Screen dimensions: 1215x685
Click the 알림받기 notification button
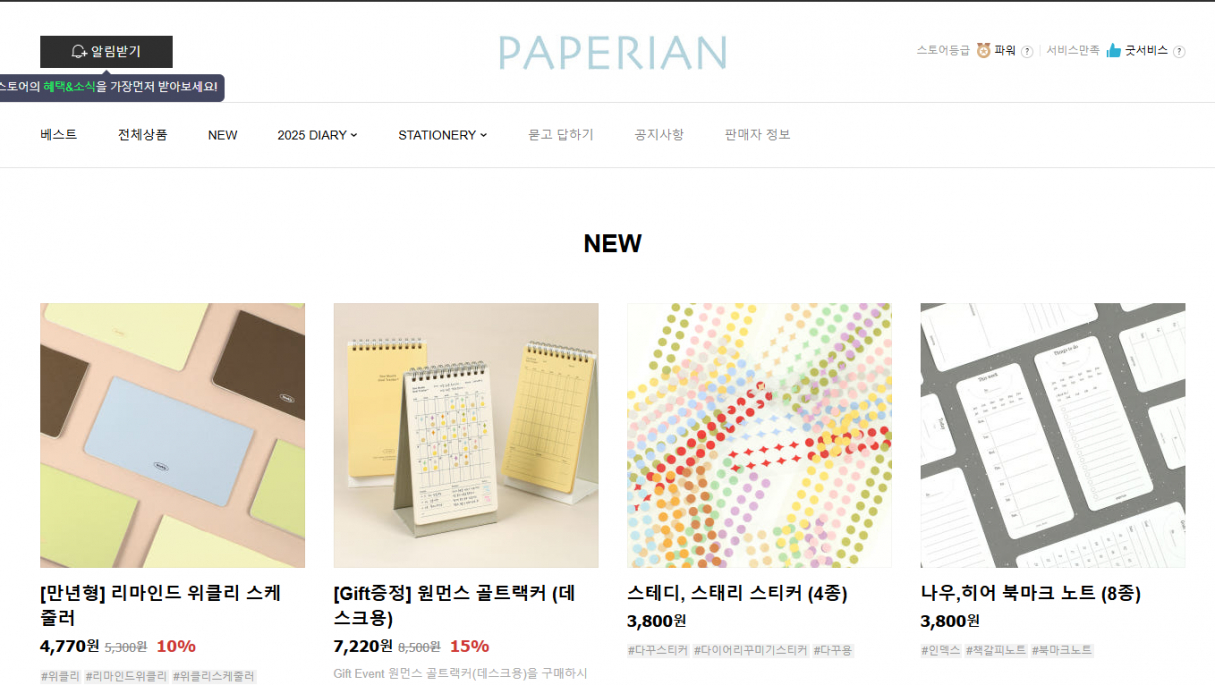point(106,52)
